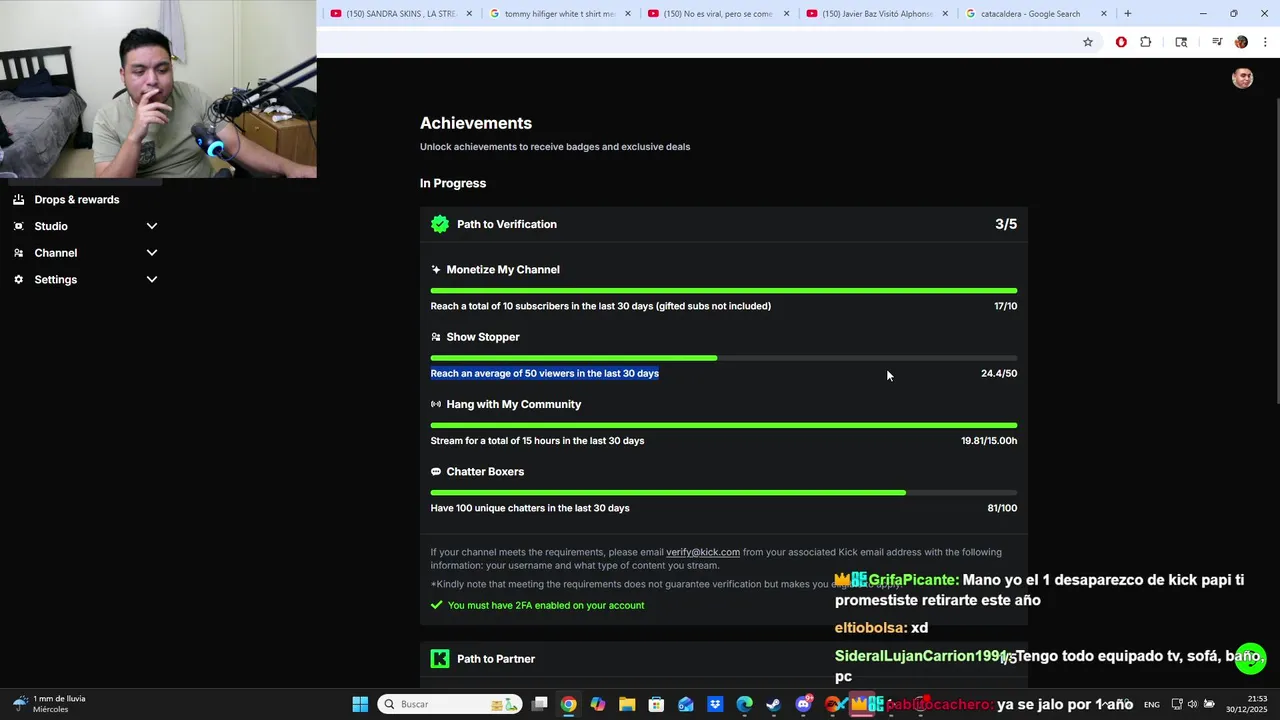Image resolution: width=1280 pixels, height=720 pixels.
Task: Open the Chrome profile avatar
Action: pyautogui.click(x=1241, y=42)
